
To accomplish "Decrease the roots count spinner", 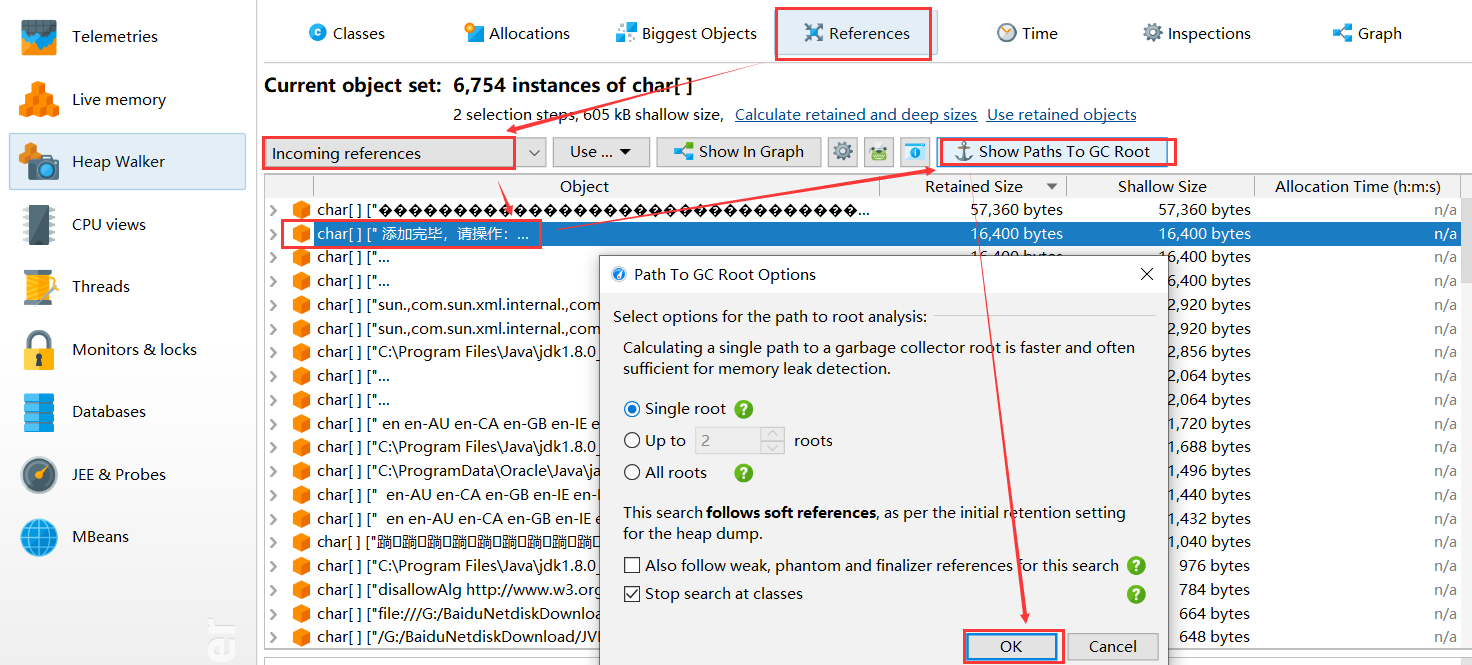I will pyautogui.click(x=772, y=447).
